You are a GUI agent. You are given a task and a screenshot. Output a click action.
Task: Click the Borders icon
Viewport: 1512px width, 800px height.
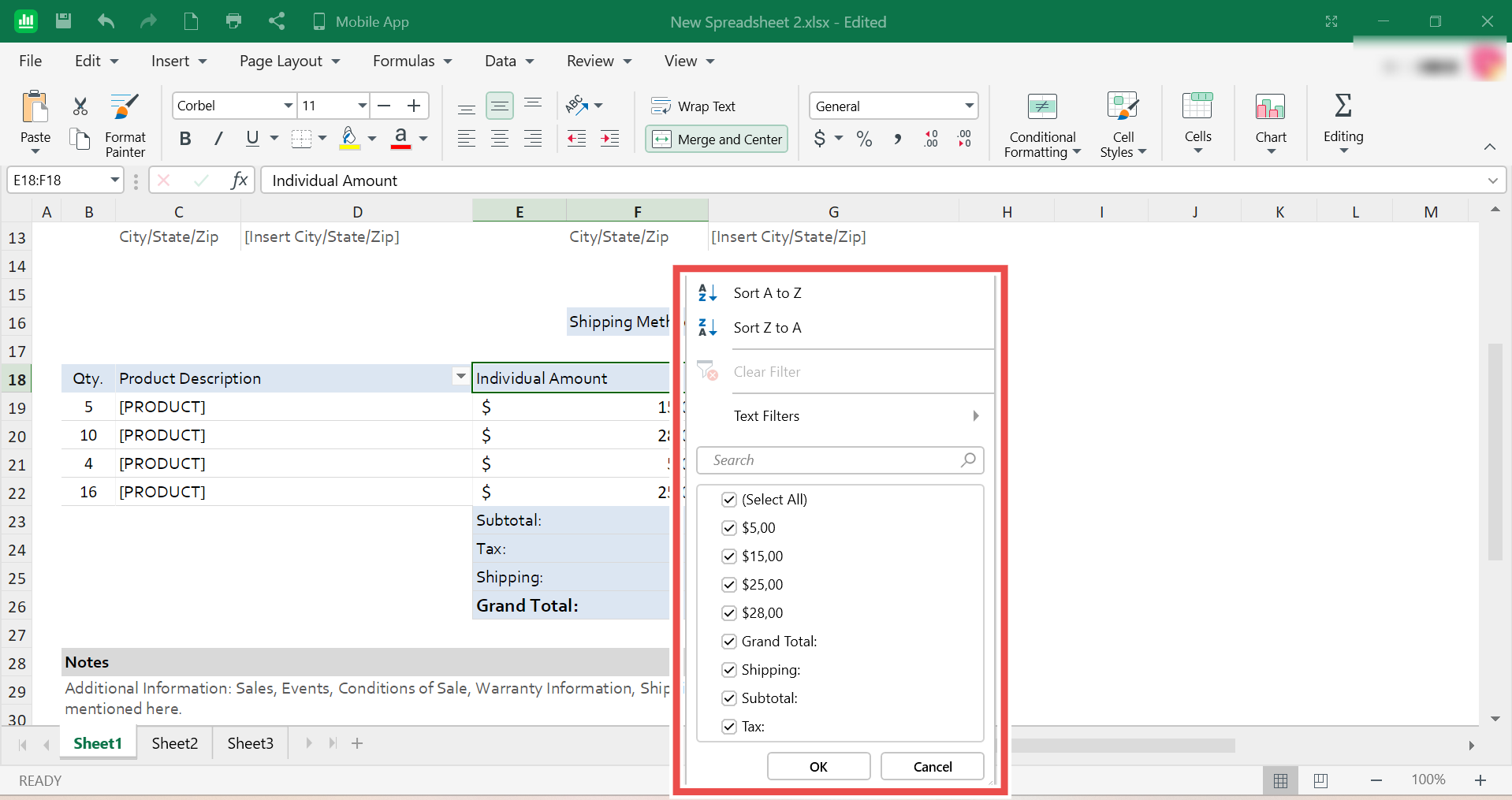point(301,139)
